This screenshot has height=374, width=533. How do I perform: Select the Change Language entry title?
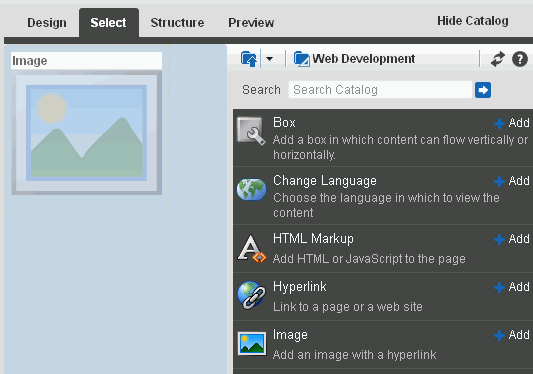325,181
